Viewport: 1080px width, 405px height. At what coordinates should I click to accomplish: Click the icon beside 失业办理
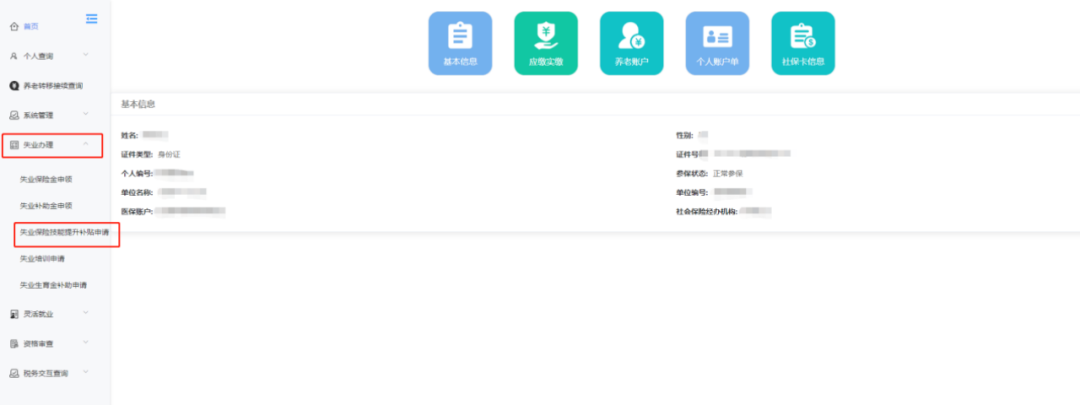(14, 145)
